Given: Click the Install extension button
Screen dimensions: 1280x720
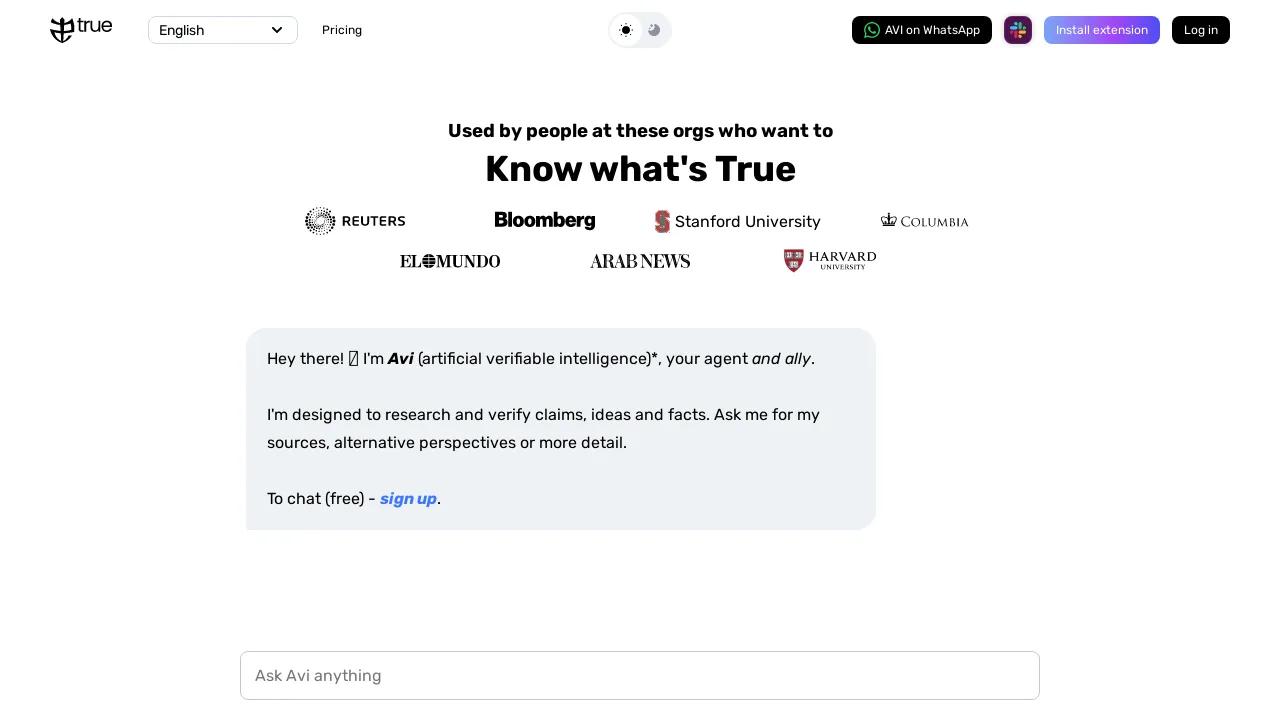Looking at the screenshot, I should pyautogui.click(x=1101, y=30).
